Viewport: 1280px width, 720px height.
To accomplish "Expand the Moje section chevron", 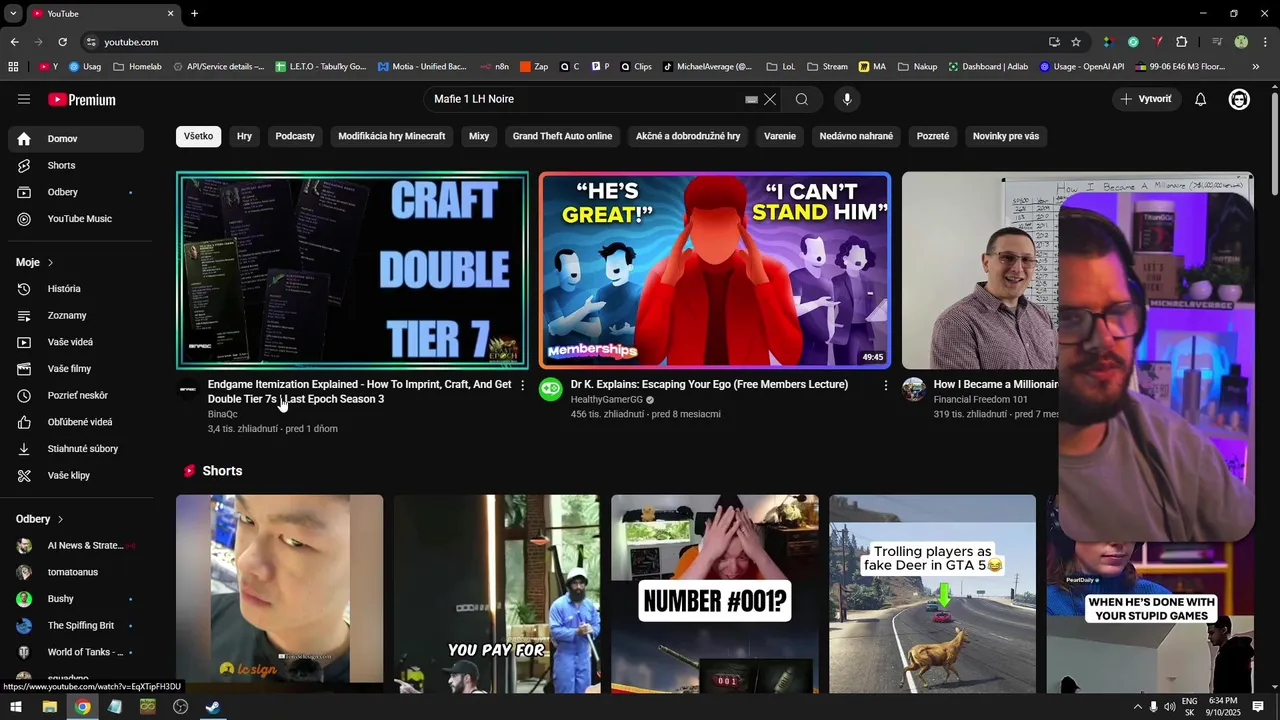I will 50,262.
